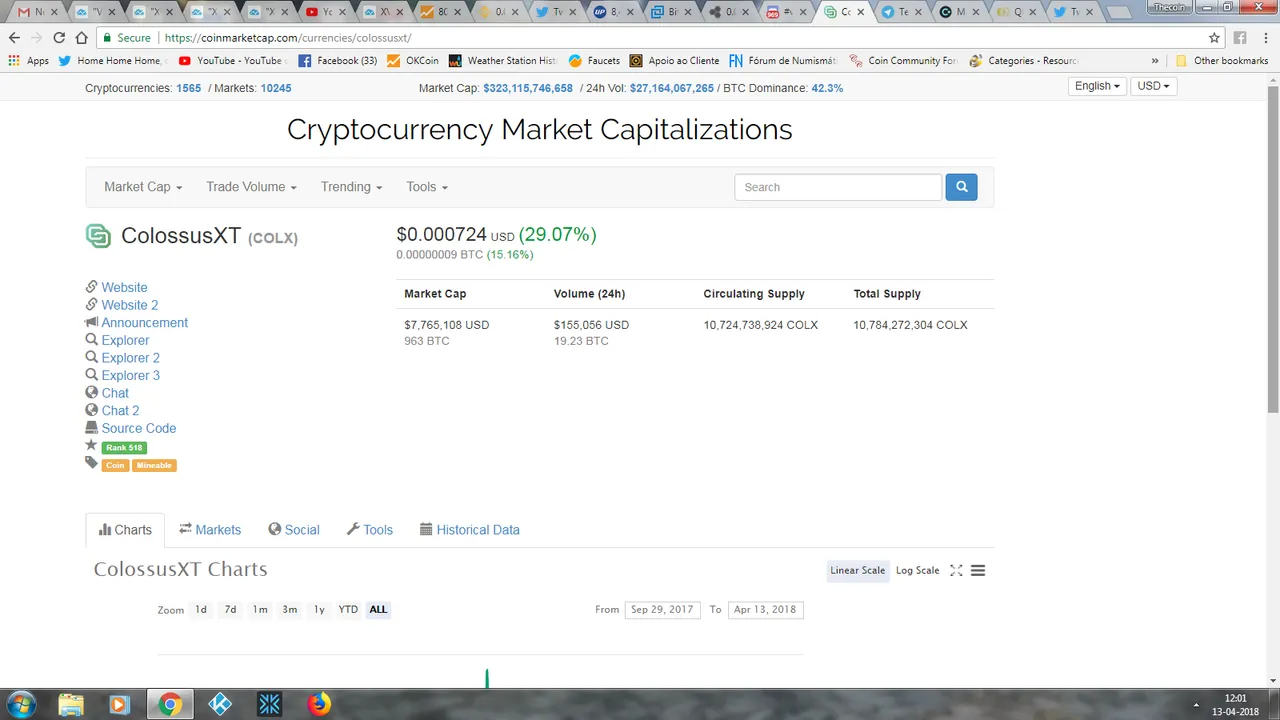
Task: Open the Tools tab below links
Action: [x=370, y=530]
